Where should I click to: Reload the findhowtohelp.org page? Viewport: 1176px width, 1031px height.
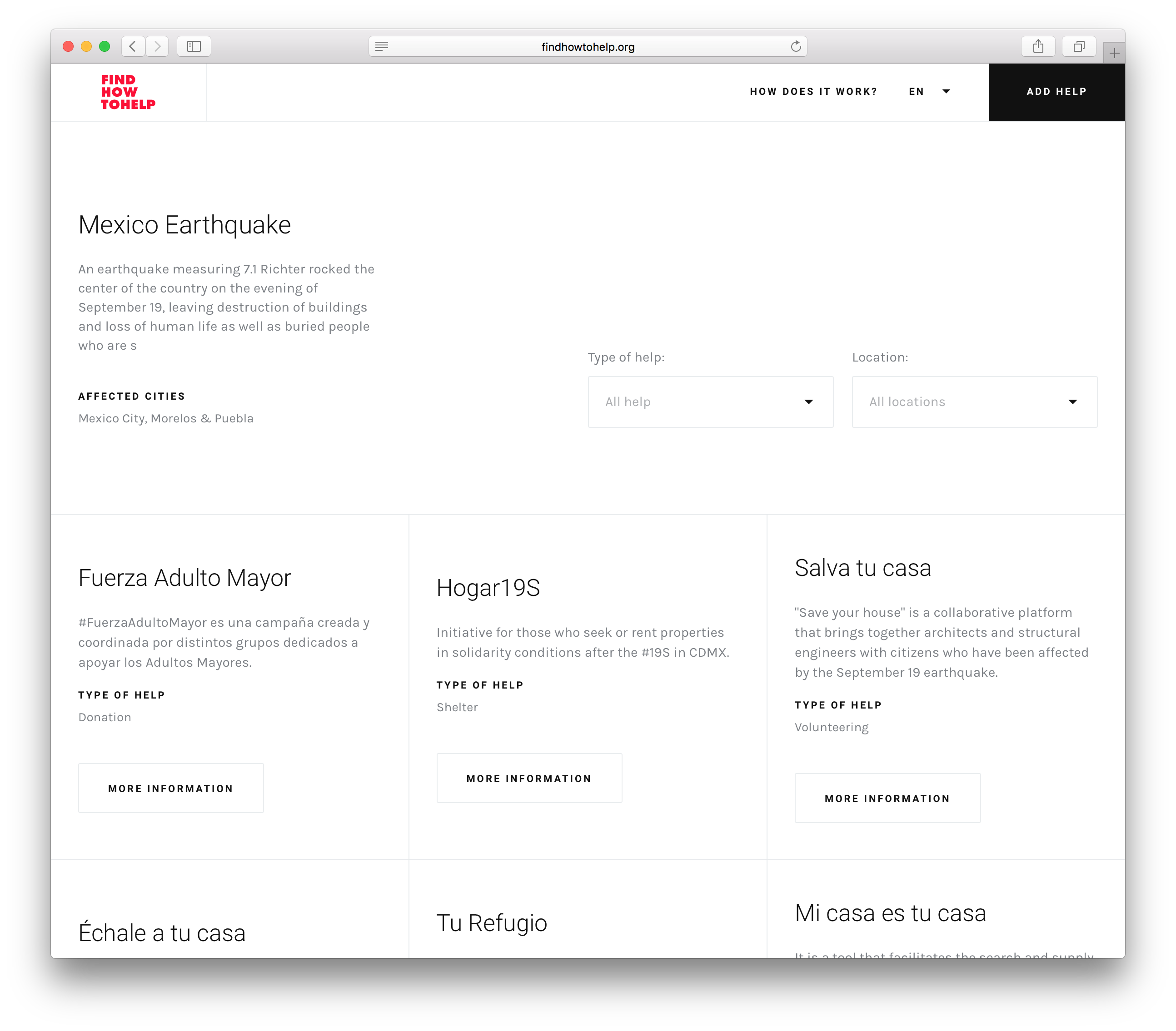796,47
